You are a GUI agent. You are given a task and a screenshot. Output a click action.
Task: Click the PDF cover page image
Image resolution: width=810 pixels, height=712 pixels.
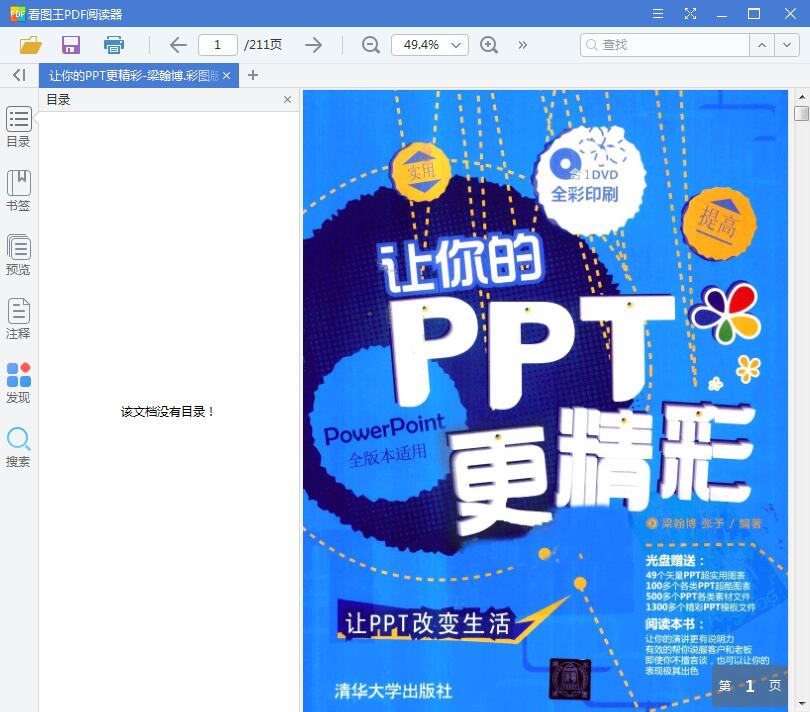(545, 400)
